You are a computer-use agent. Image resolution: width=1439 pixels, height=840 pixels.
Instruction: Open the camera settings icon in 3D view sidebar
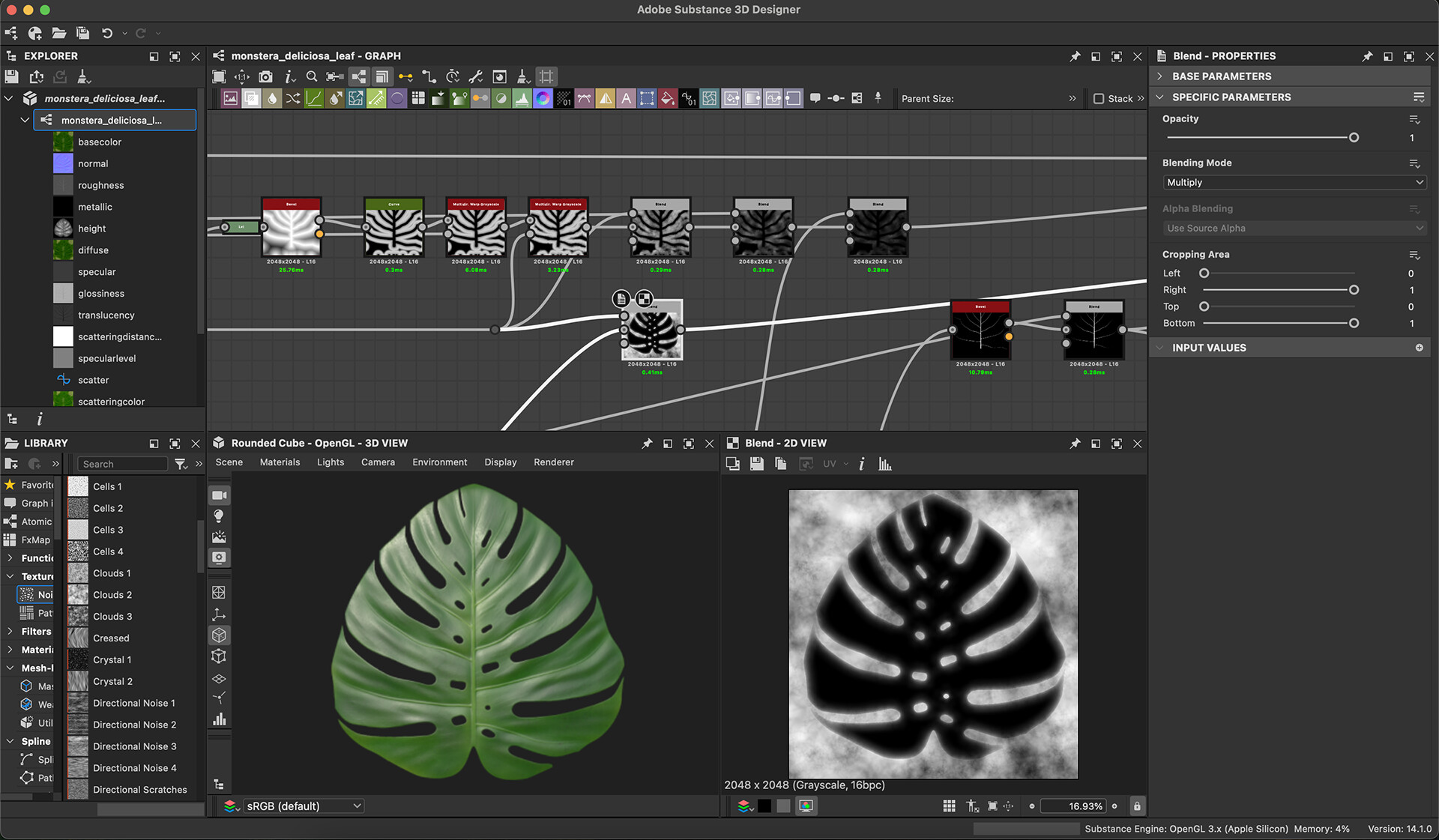220,495
